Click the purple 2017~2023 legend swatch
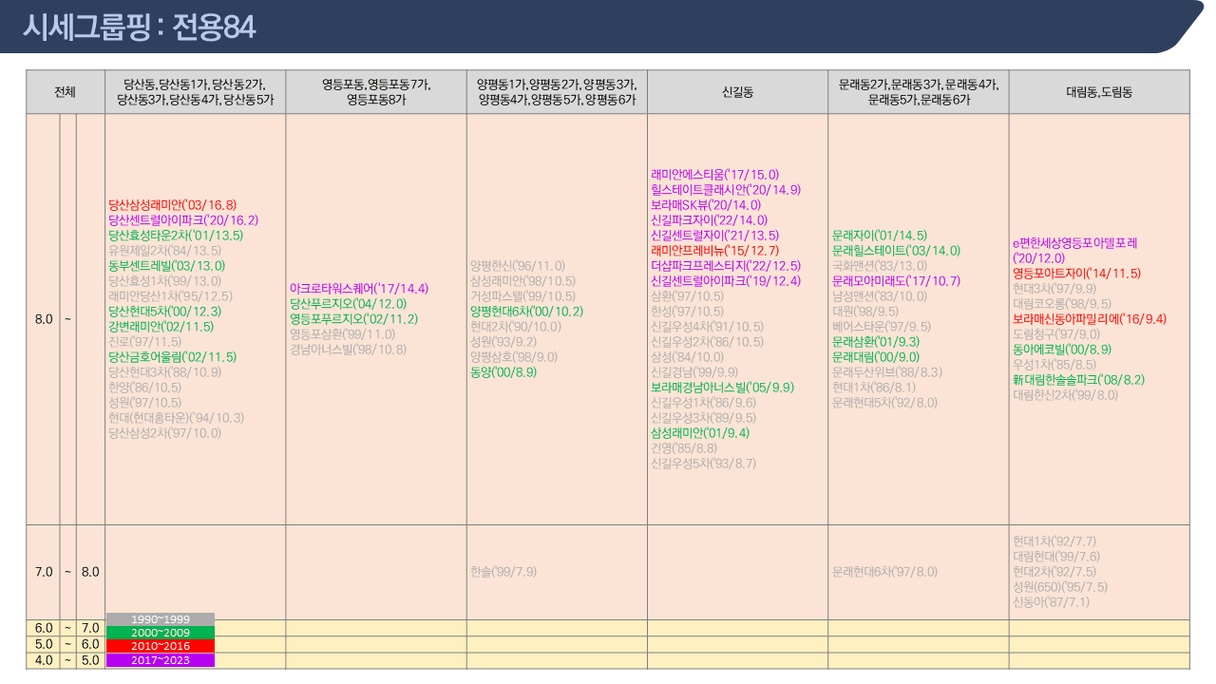 click(x=160, y=661)
